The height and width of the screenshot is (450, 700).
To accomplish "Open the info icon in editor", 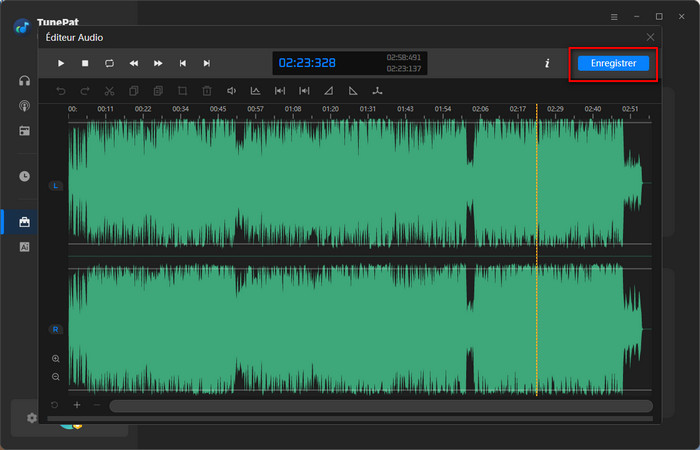I will point(547,63).
